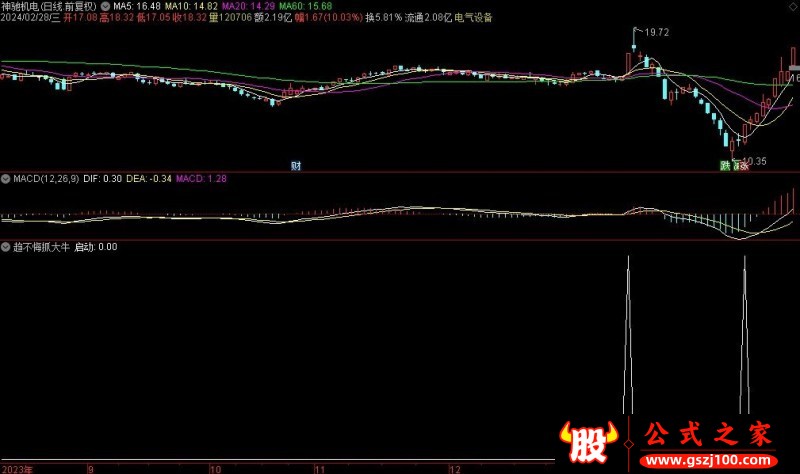Click the 财 financial marker on the chart

click(296, 165)
